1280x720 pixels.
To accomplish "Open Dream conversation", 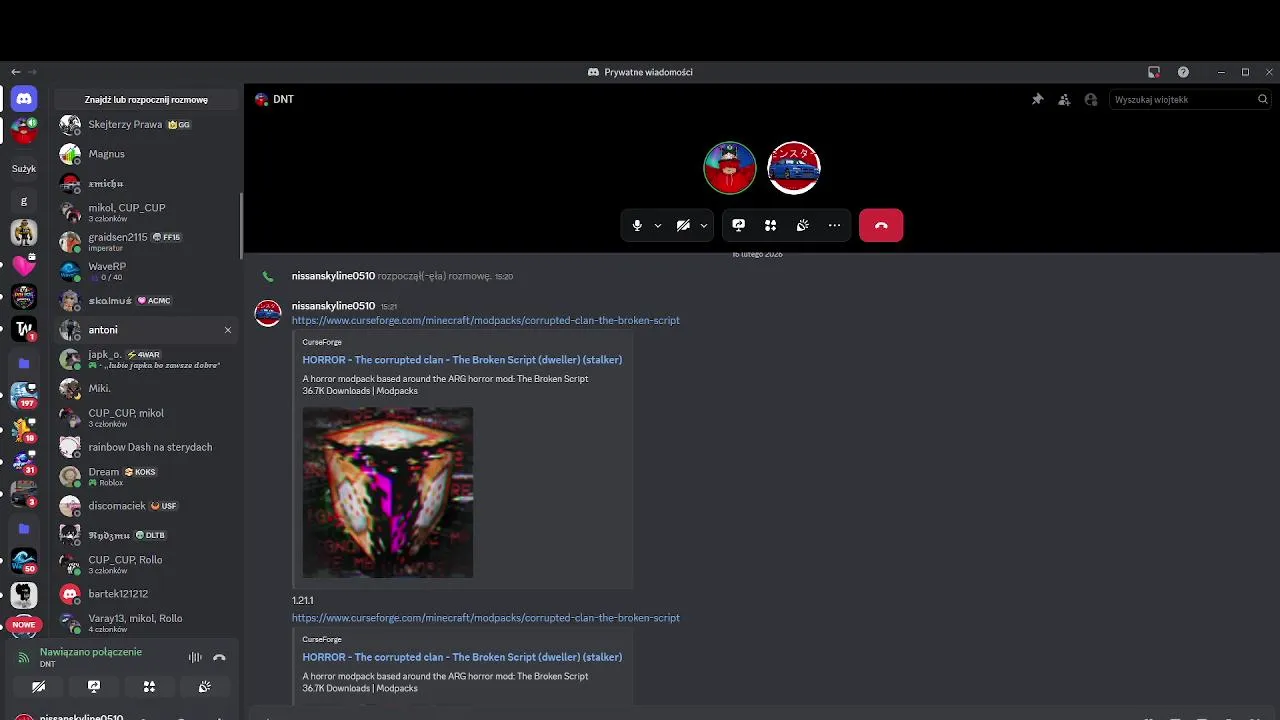I will coord(146,476).
